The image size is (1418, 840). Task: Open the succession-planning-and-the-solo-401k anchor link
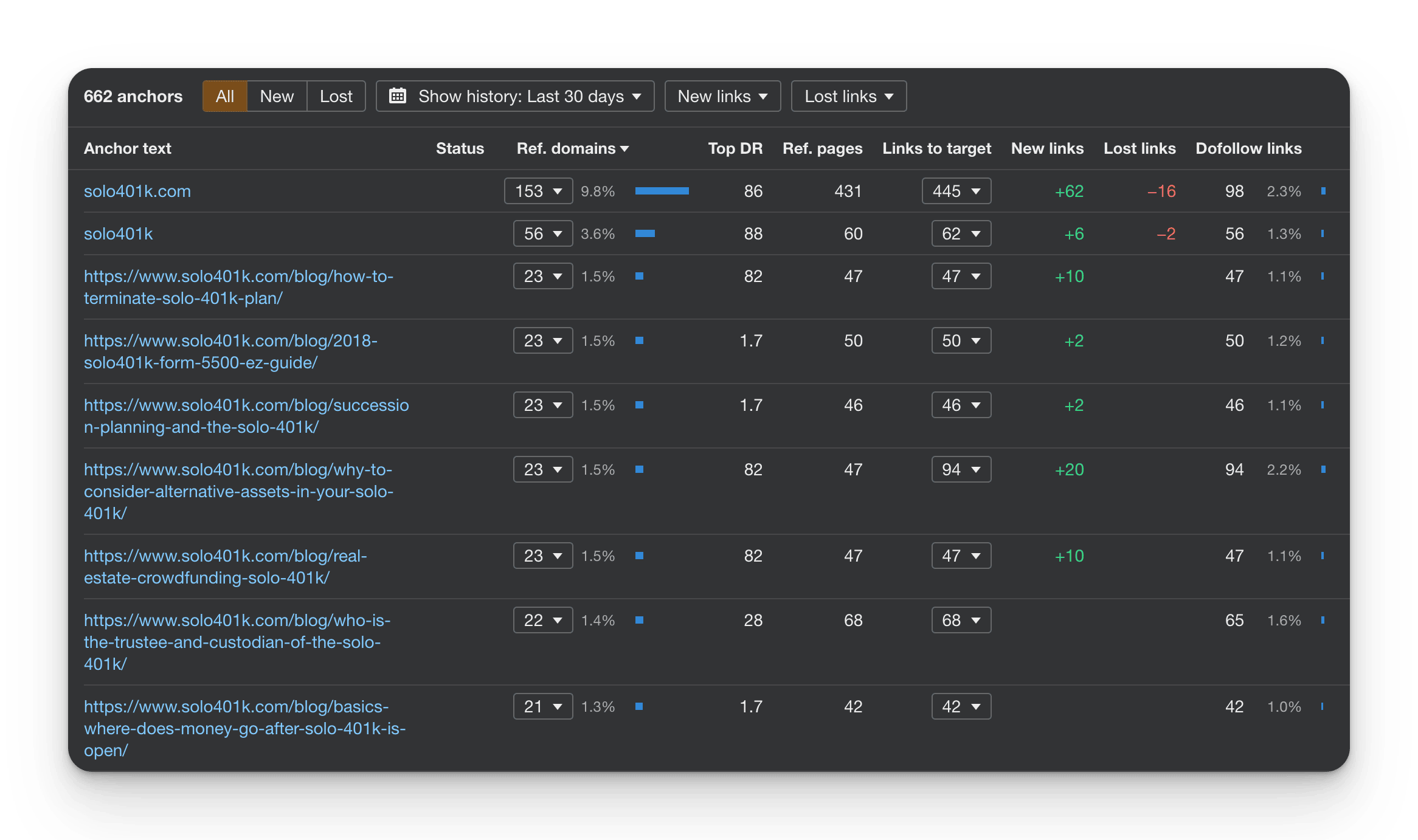(x=246, y=416)
